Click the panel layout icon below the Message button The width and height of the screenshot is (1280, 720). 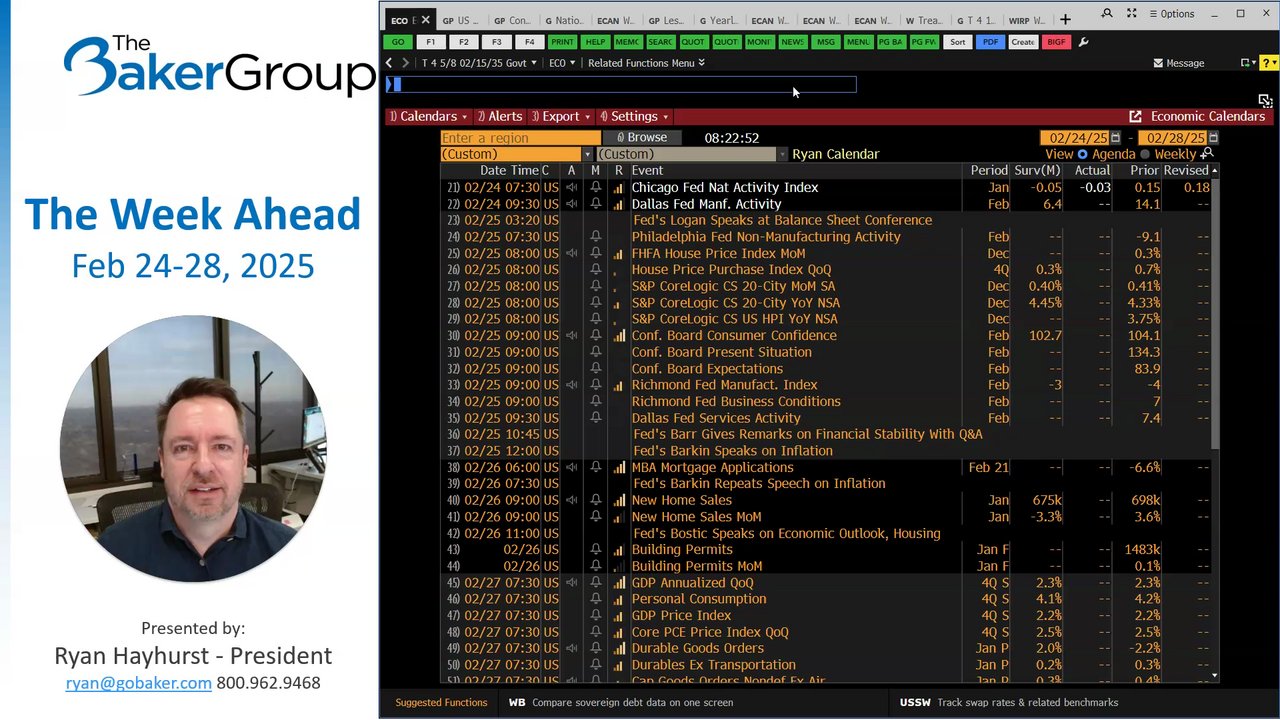click(1265, 101)
